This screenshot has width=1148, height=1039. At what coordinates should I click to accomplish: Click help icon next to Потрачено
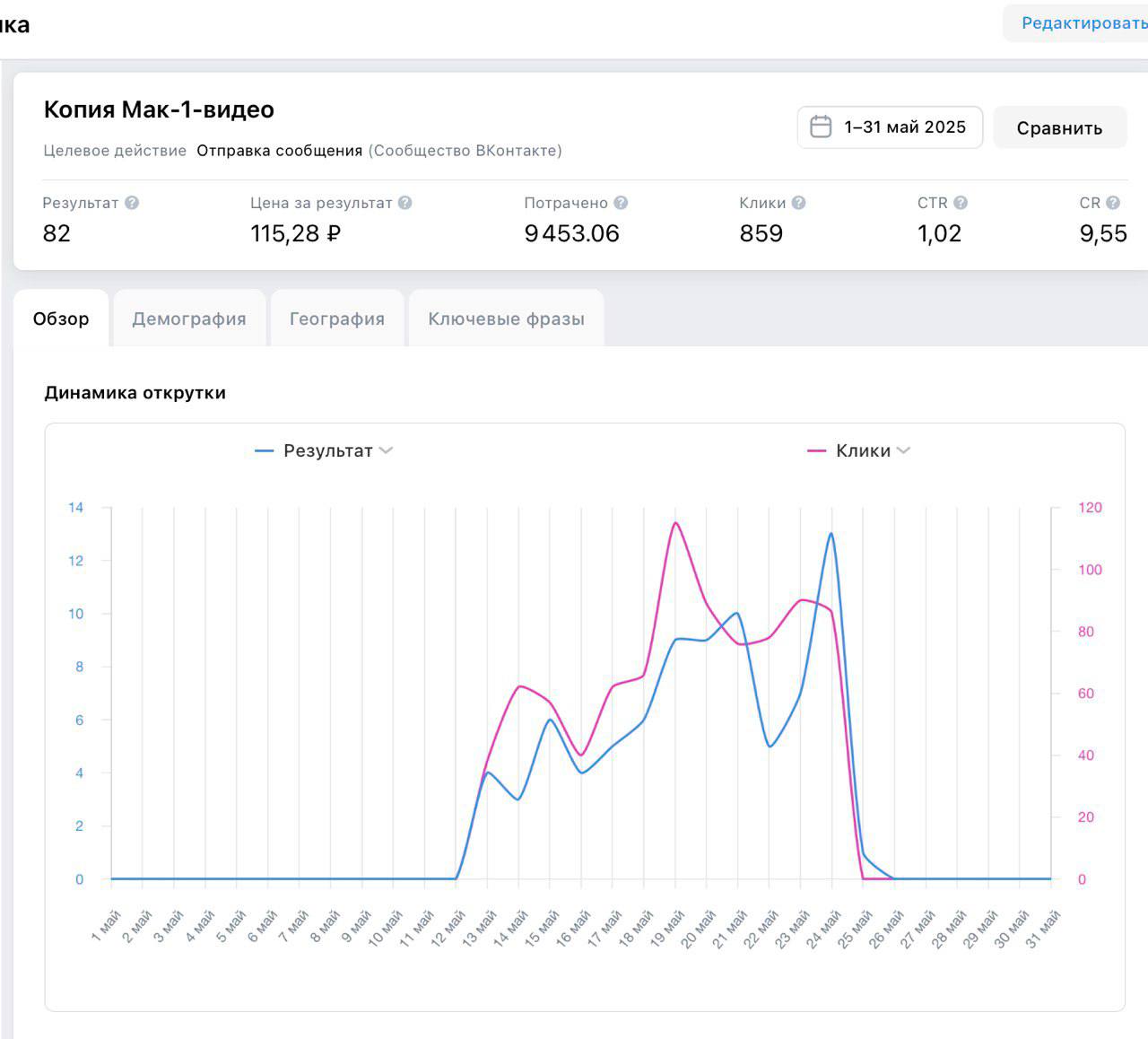pos(621,203)
